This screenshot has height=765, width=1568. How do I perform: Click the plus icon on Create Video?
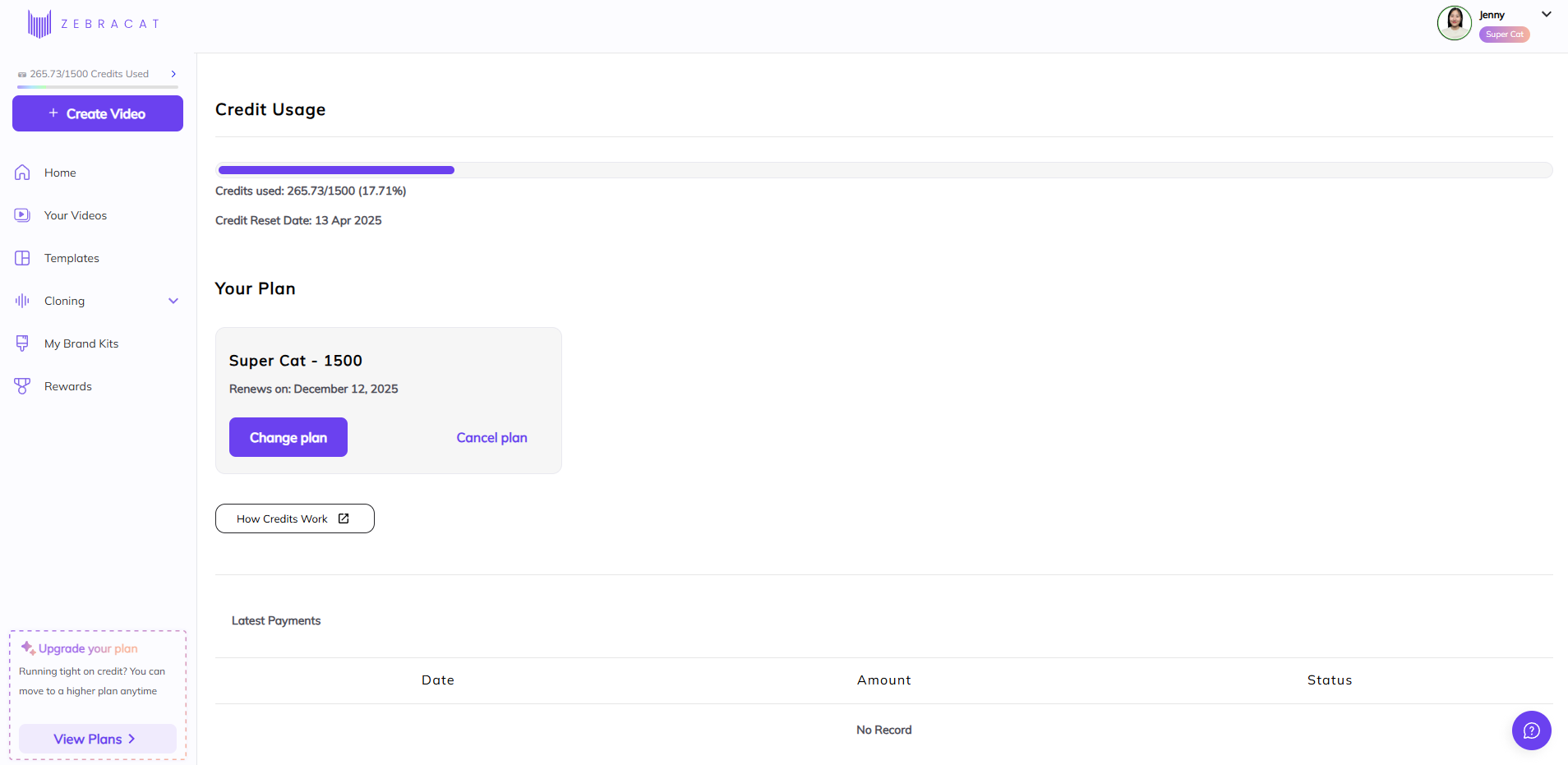53,113
